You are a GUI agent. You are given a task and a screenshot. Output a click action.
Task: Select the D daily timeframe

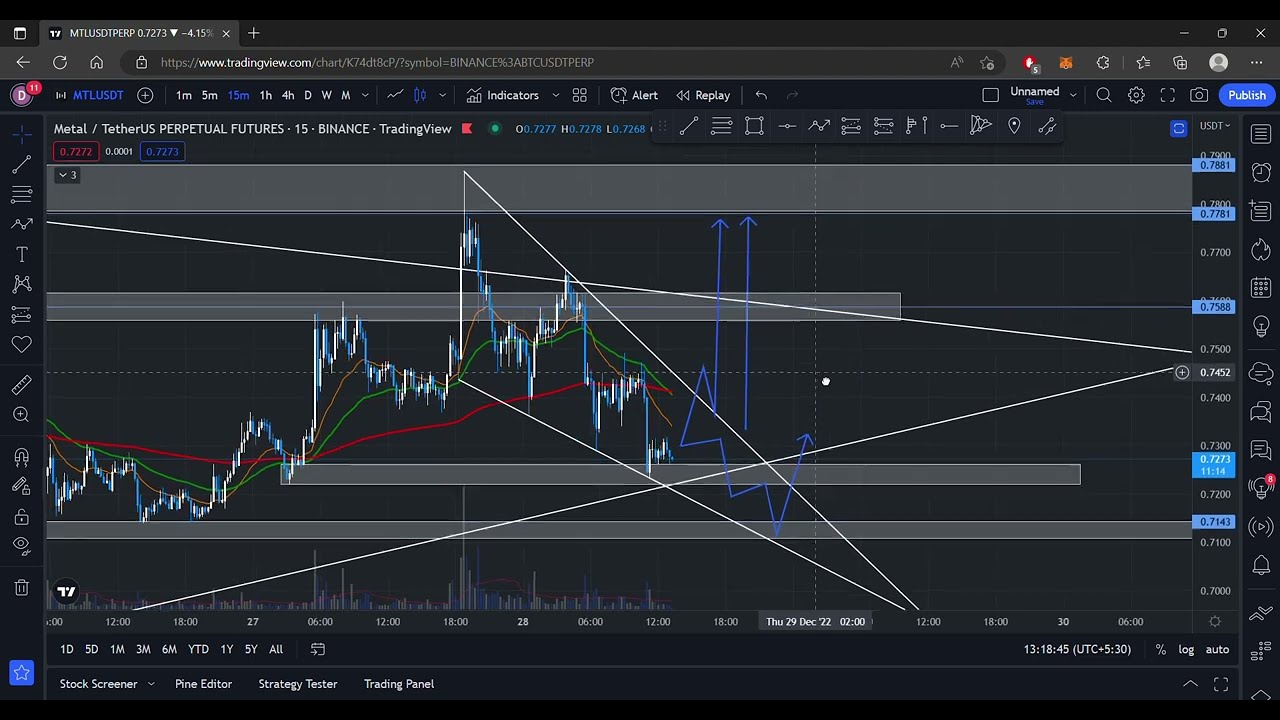[307, 95]
